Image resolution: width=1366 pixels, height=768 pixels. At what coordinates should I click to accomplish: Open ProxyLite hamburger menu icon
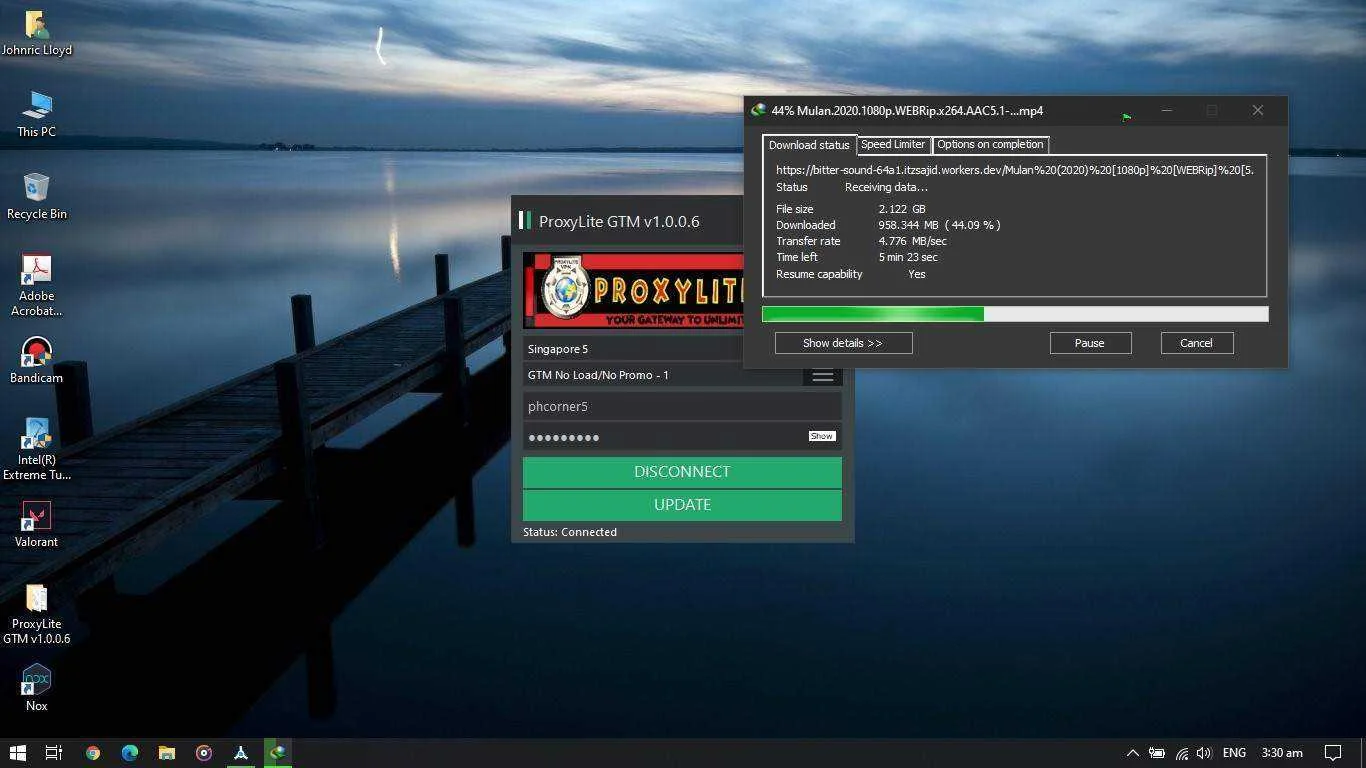click(x=822, y=376)
